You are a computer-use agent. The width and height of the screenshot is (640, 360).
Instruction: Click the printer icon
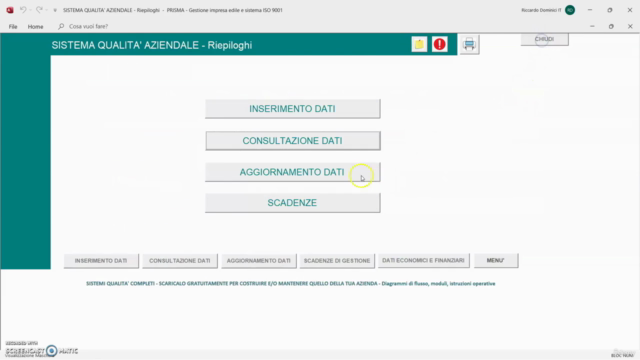point(469,44)
